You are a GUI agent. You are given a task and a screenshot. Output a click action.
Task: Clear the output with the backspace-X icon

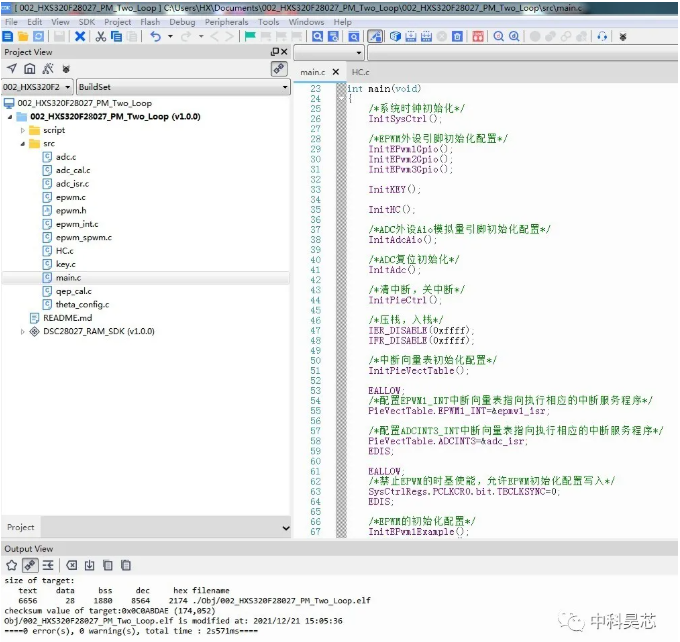(72, 565)
